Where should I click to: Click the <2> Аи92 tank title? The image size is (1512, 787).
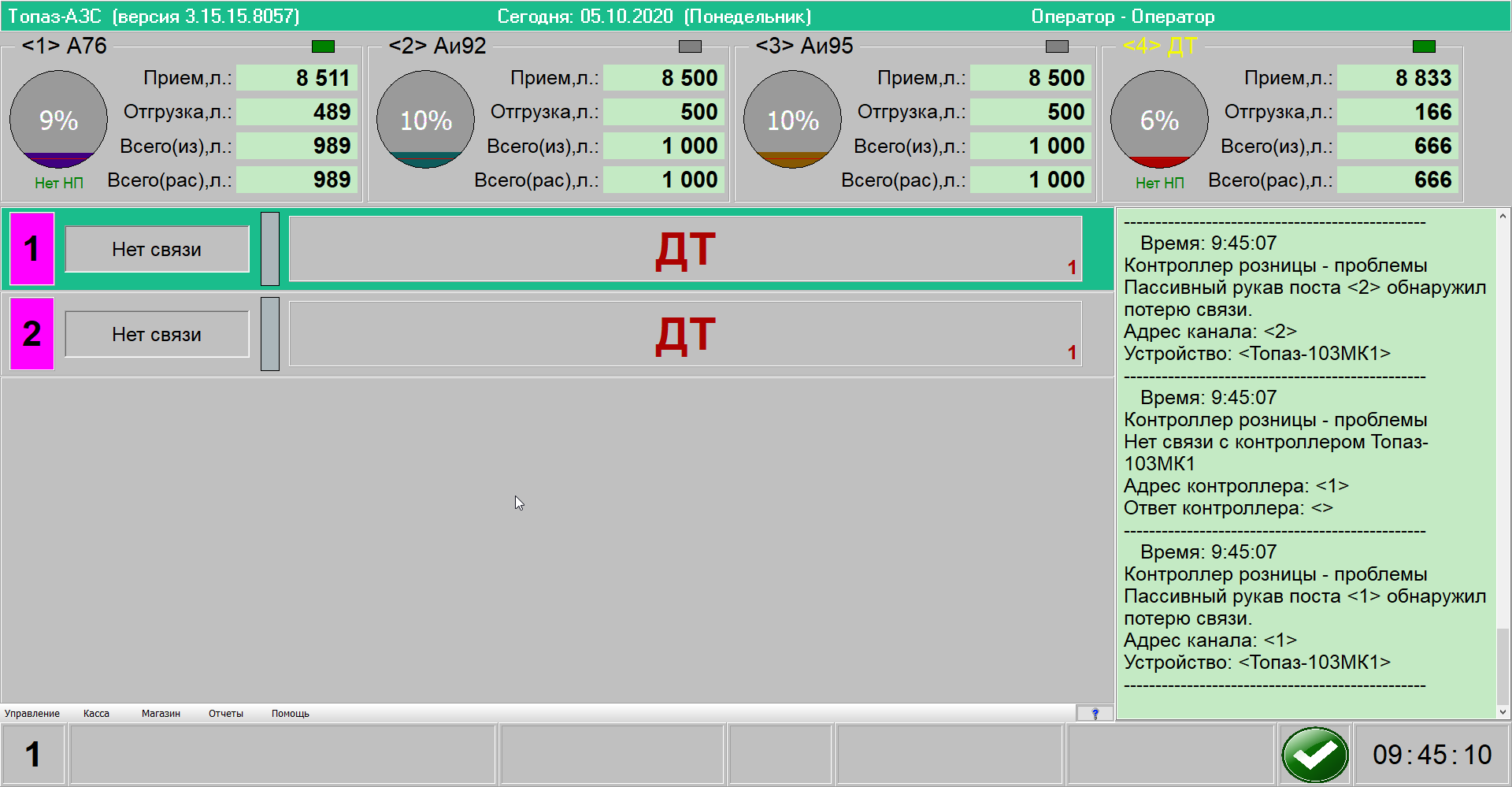tap(438, 46)
